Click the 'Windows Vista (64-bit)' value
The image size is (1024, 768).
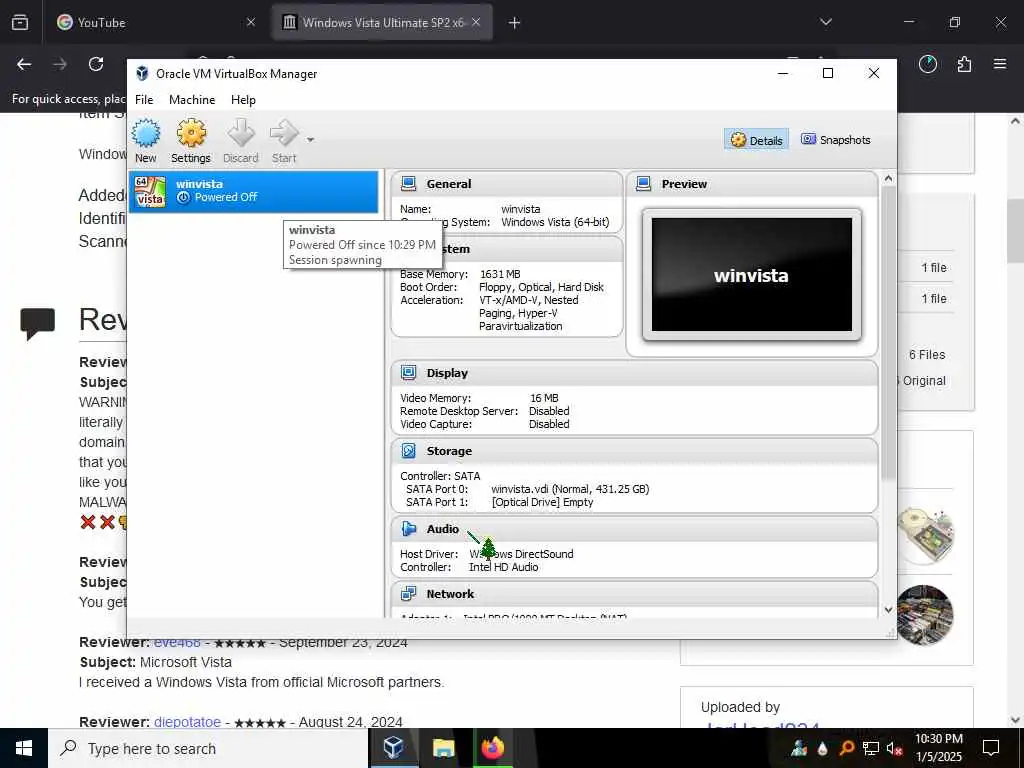click(555, 222)
